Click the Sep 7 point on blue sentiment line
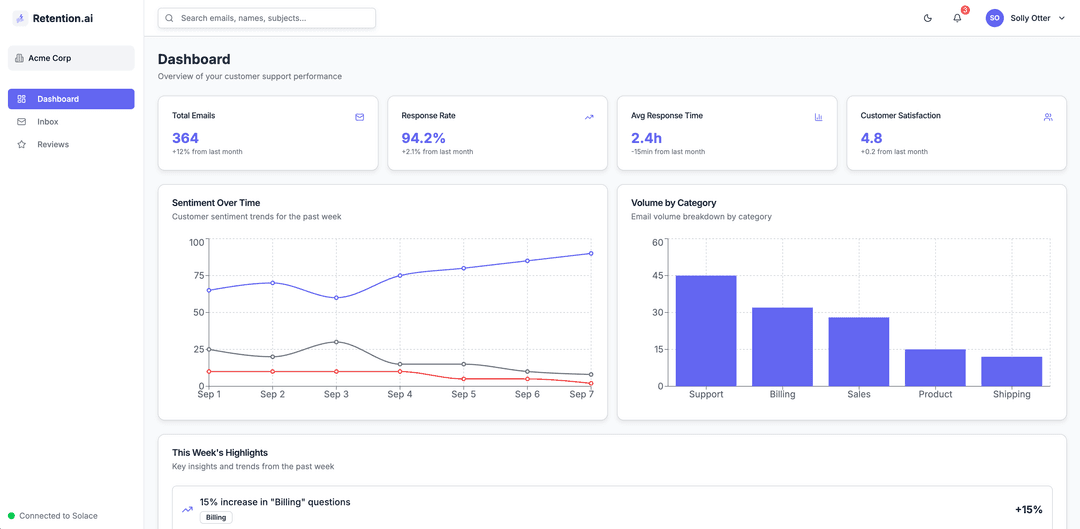 coord(591,253)
